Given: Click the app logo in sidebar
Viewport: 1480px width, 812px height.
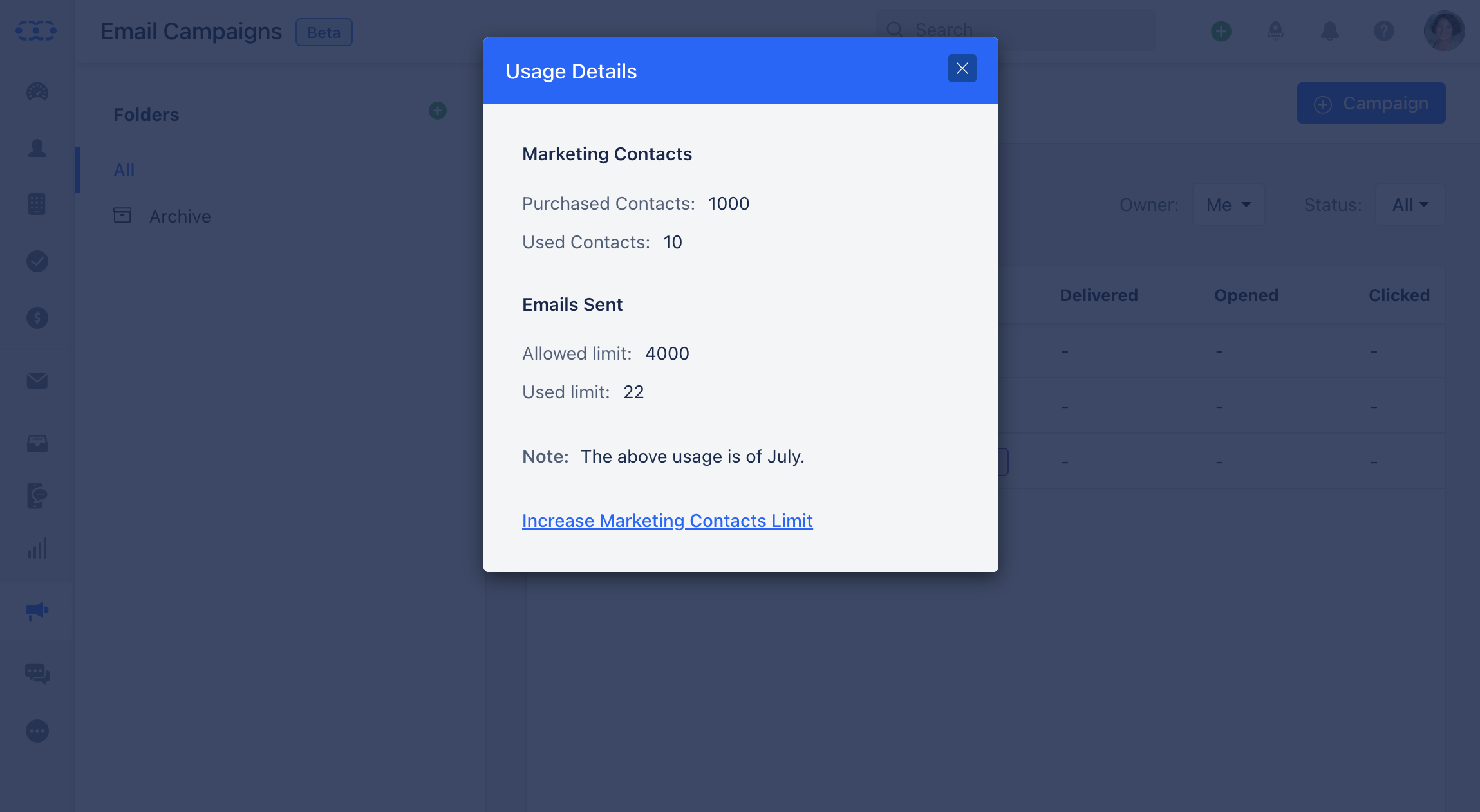Looking at the screenshot, I should (x=36, y=30).
